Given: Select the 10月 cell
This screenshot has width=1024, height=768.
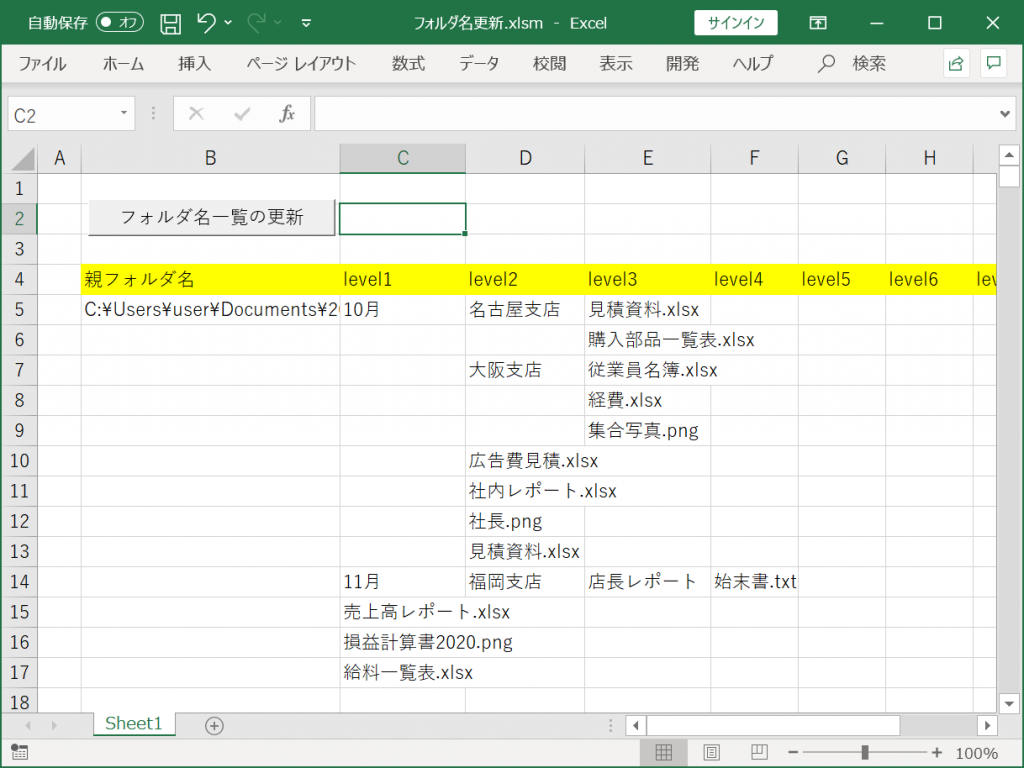Looking at the screenshot, I should pos(402,310).
